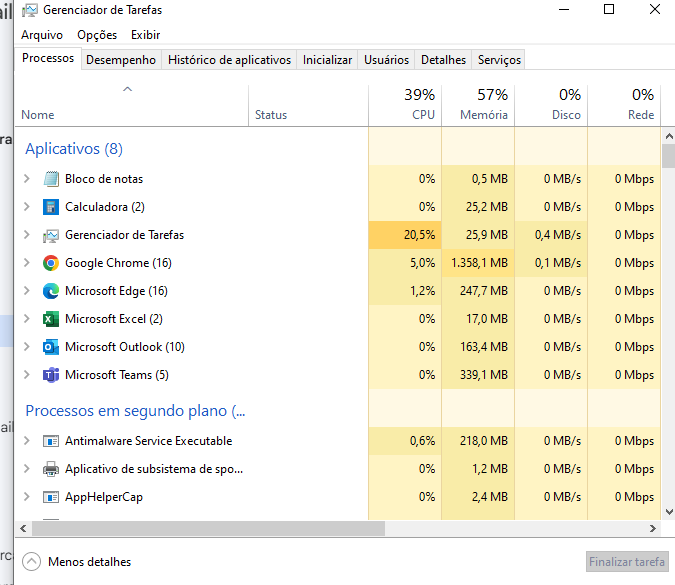Click the Finalizar tarefa button
This screenshot has width=675, height=585.
(627, 562)
